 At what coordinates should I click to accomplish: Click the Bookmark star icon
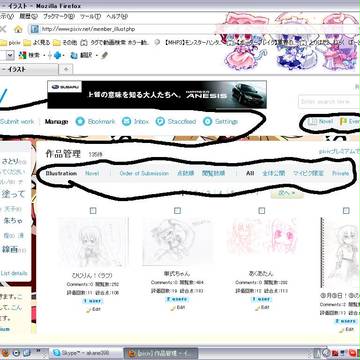click(x=80, y=122)
